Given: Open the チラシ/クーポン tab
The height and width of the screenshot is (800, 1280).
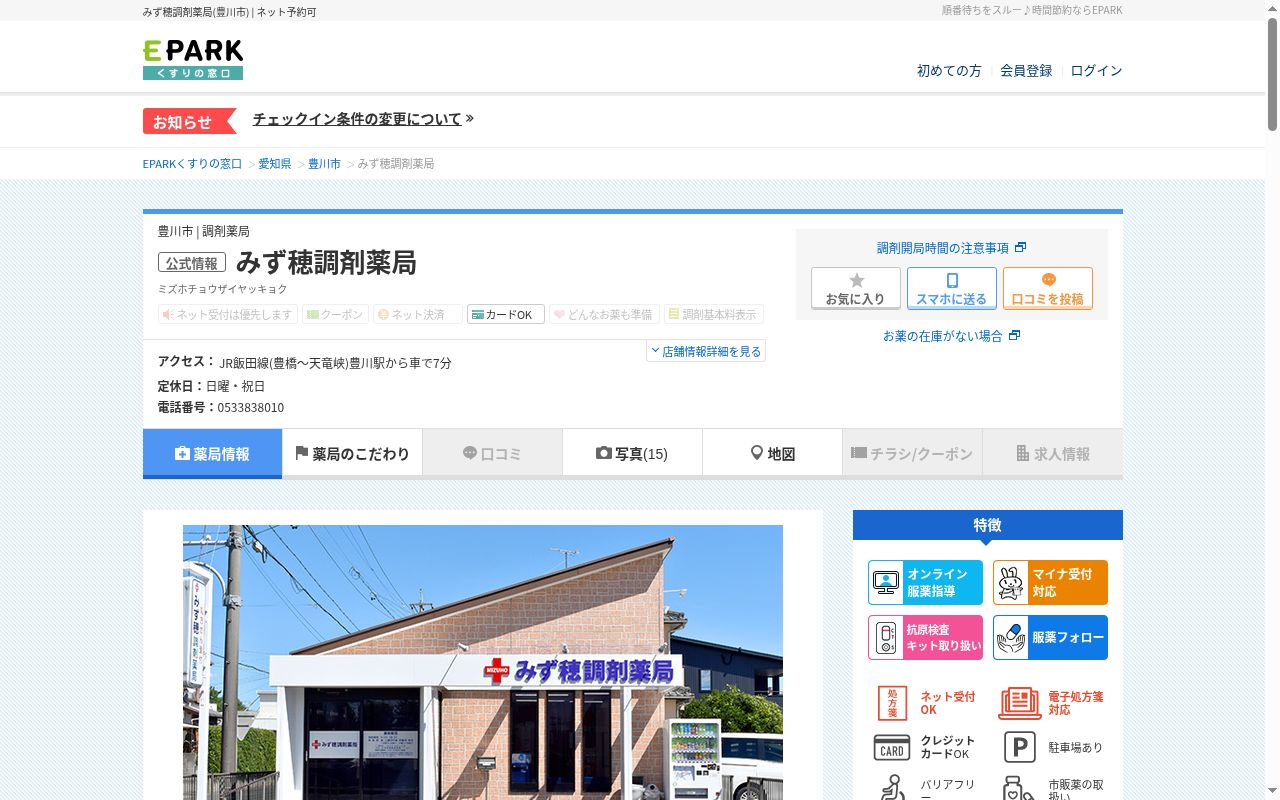Looking at the screenshot, I should pyautogui.click(x=912, y=453).
